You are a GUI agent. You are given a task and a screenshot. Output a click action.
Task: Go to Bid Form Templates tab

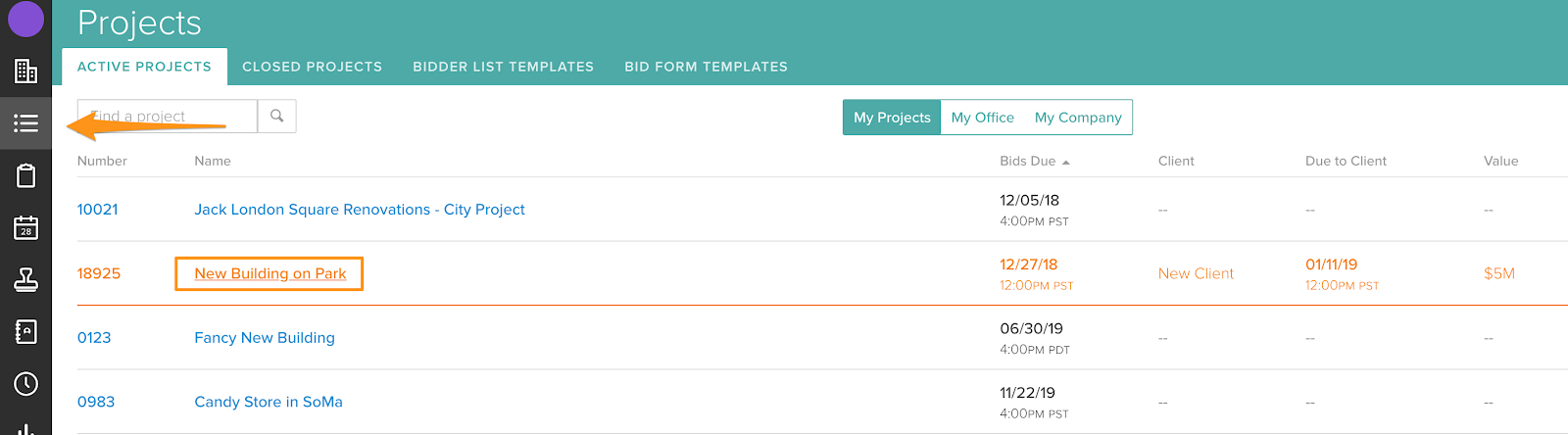[x=706, y=67]
